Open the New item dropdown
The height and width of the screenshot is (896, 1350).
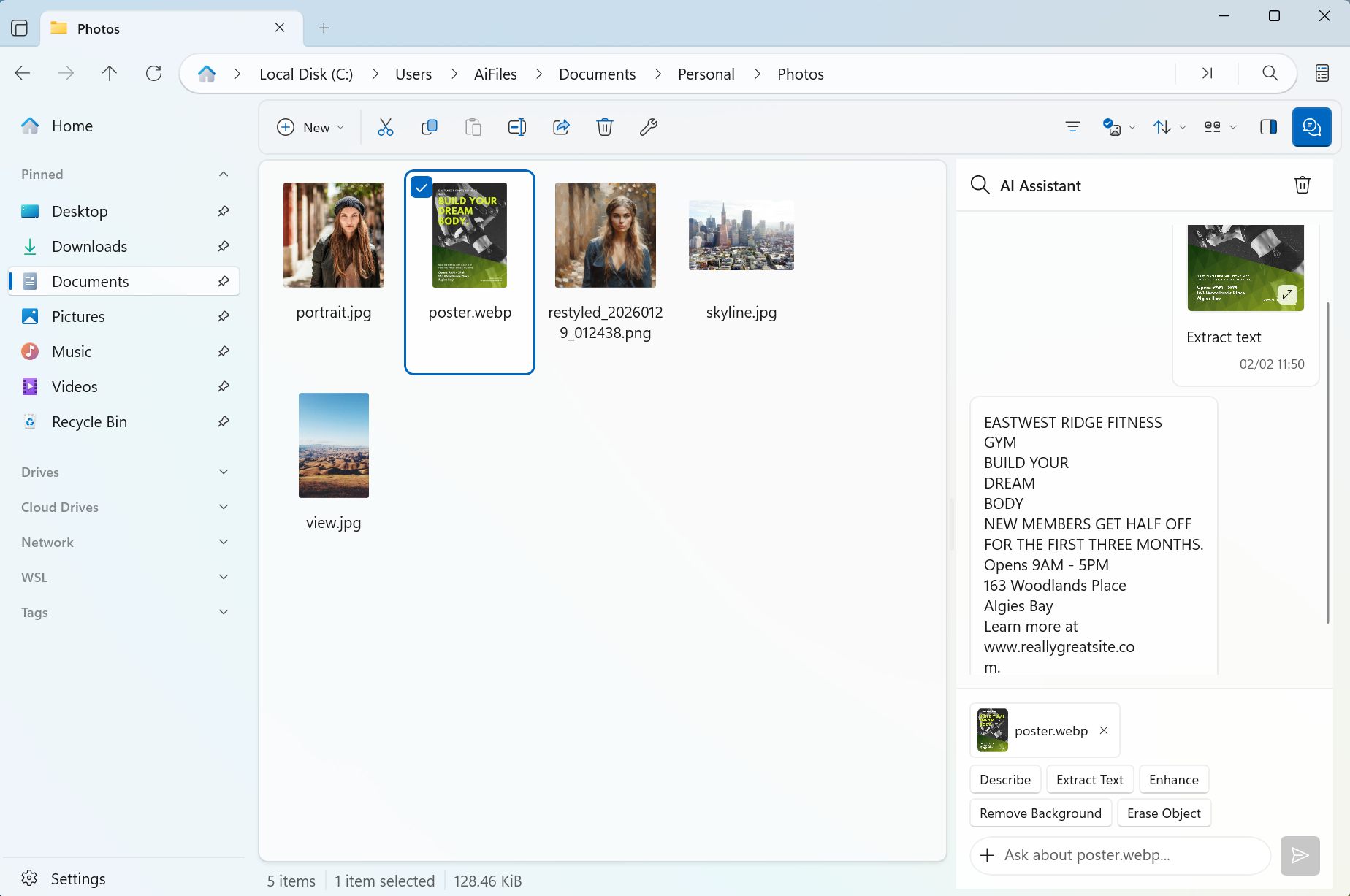(310, 126)
